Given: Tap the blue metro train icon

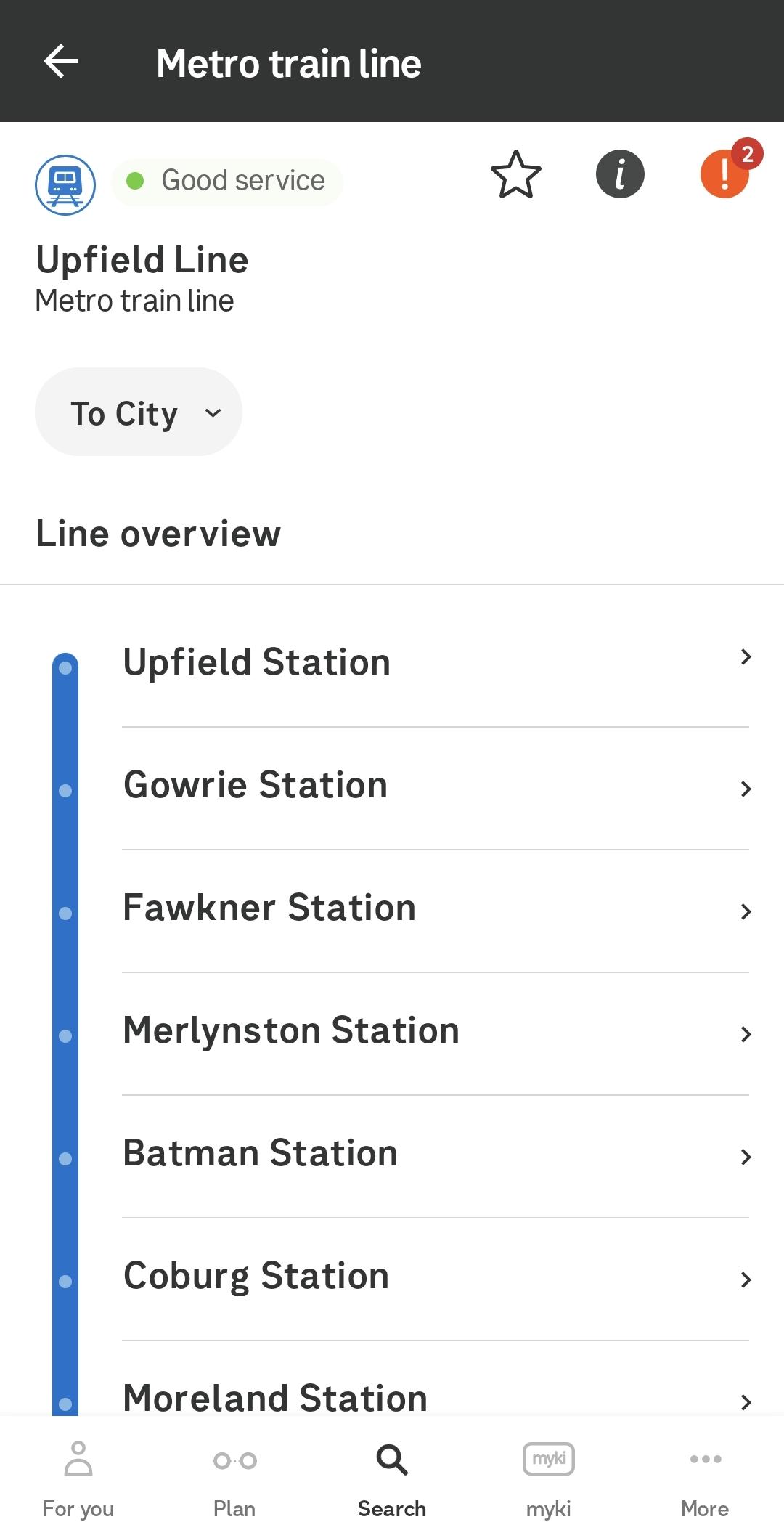Looking at the screenshot, I should (x=65, y=184).
